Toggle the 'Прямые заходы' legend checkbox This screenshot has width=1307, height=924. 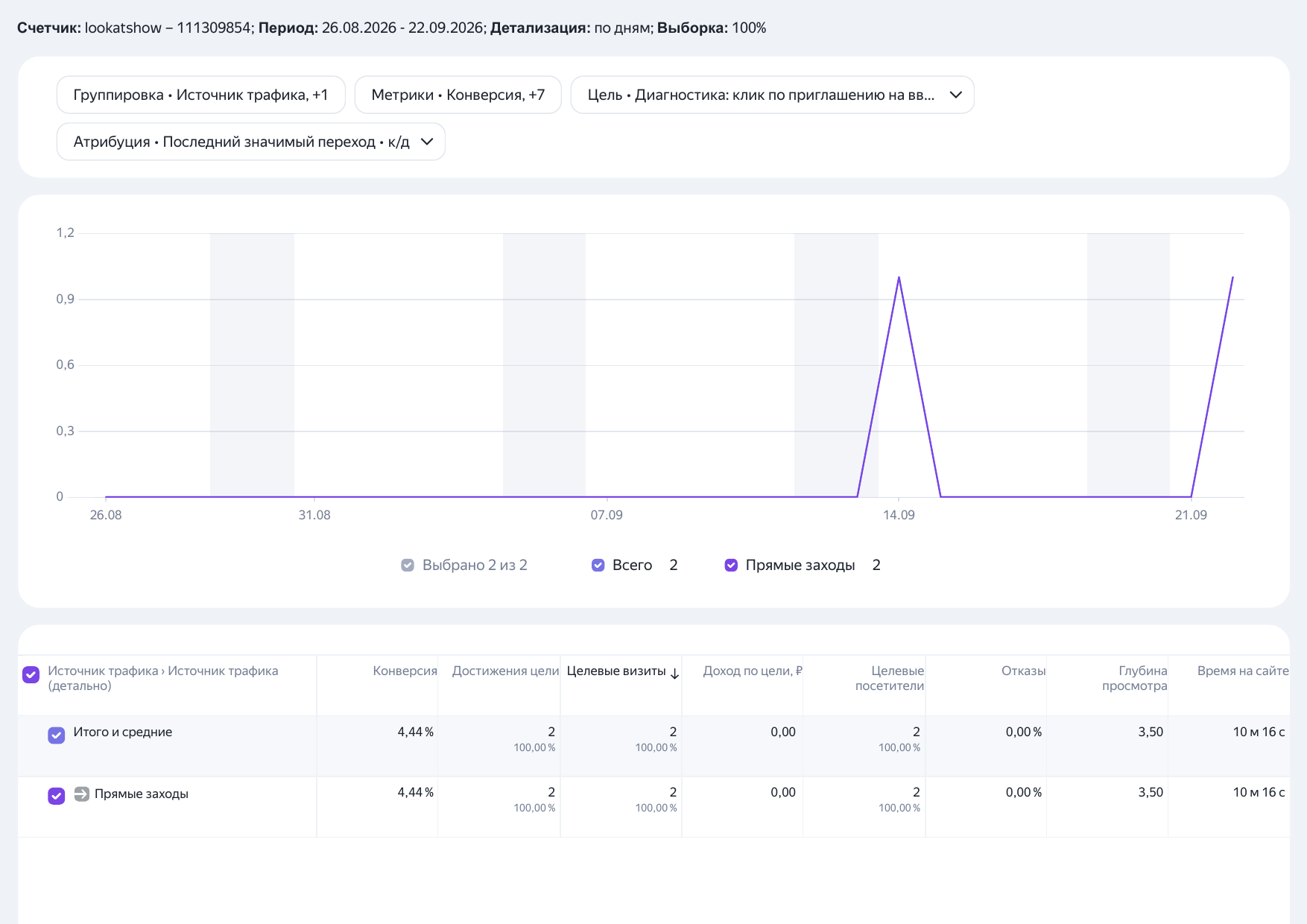(731, 565)
